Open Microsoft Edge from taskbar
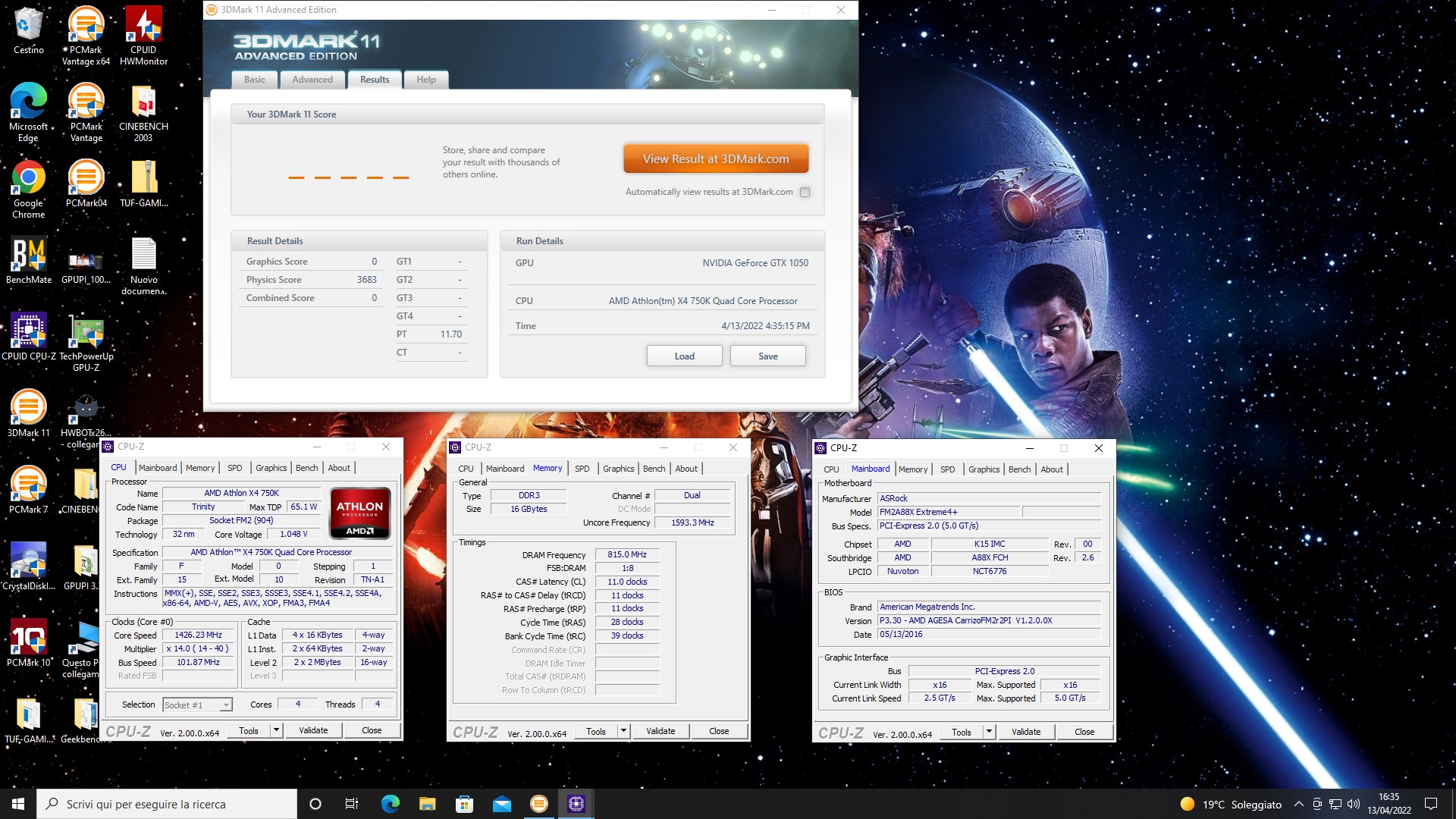The width and height of the screenshot is (1456, 819). (390, 804)
